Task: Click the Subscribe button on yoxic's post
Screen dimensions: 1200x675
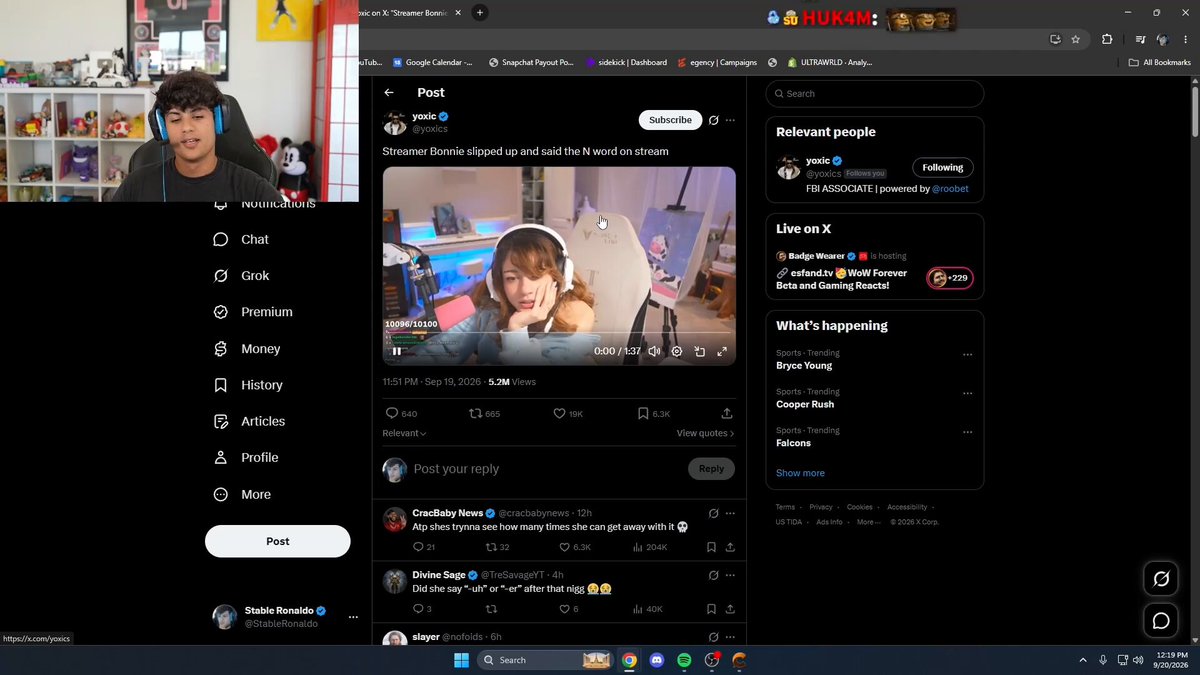Action: [x=670, y=120]
